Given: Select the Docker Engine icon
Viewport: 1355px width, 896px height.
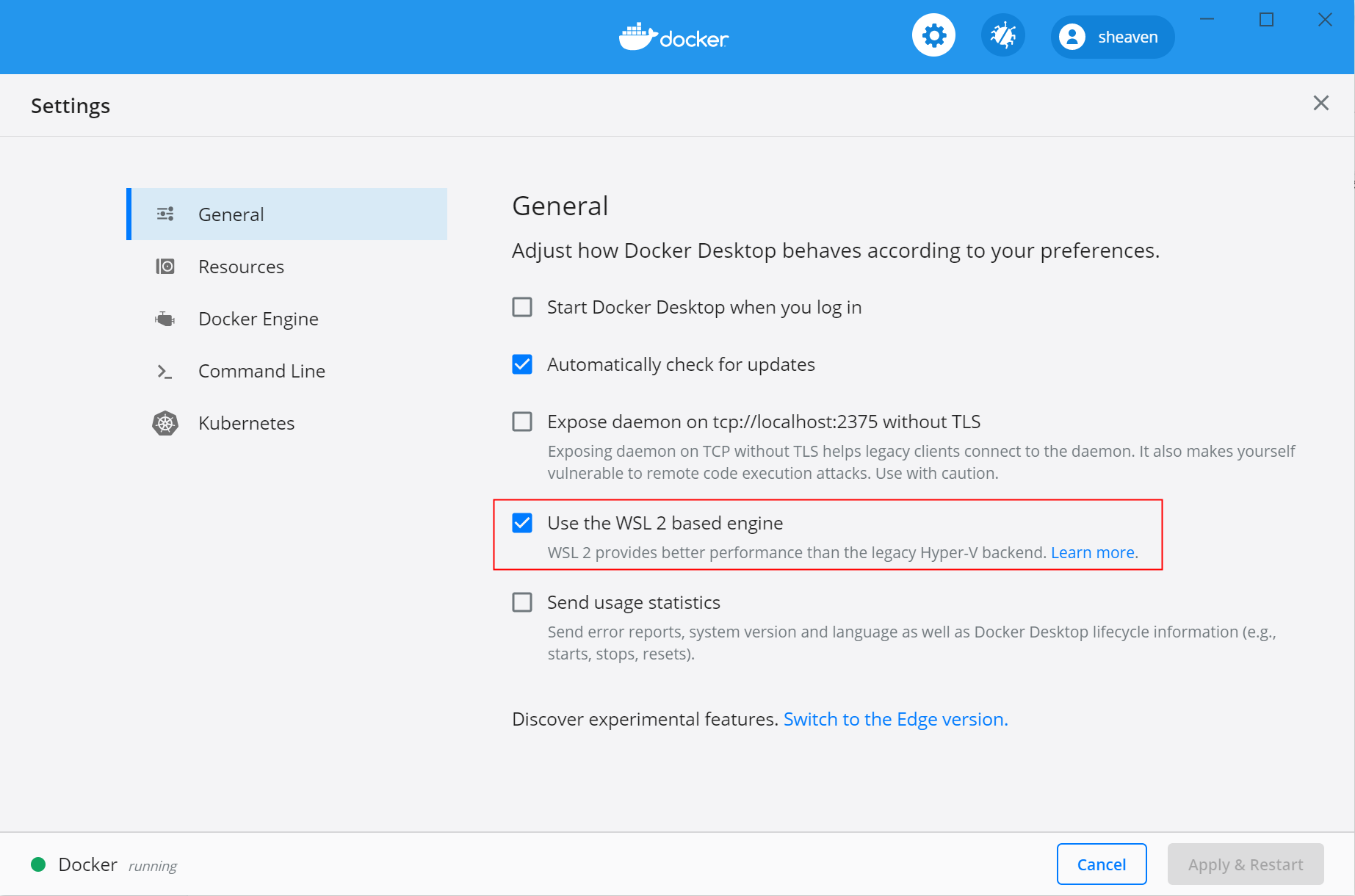Looking at the screenshot, I should pyautogui.click(x=165, y=319).
